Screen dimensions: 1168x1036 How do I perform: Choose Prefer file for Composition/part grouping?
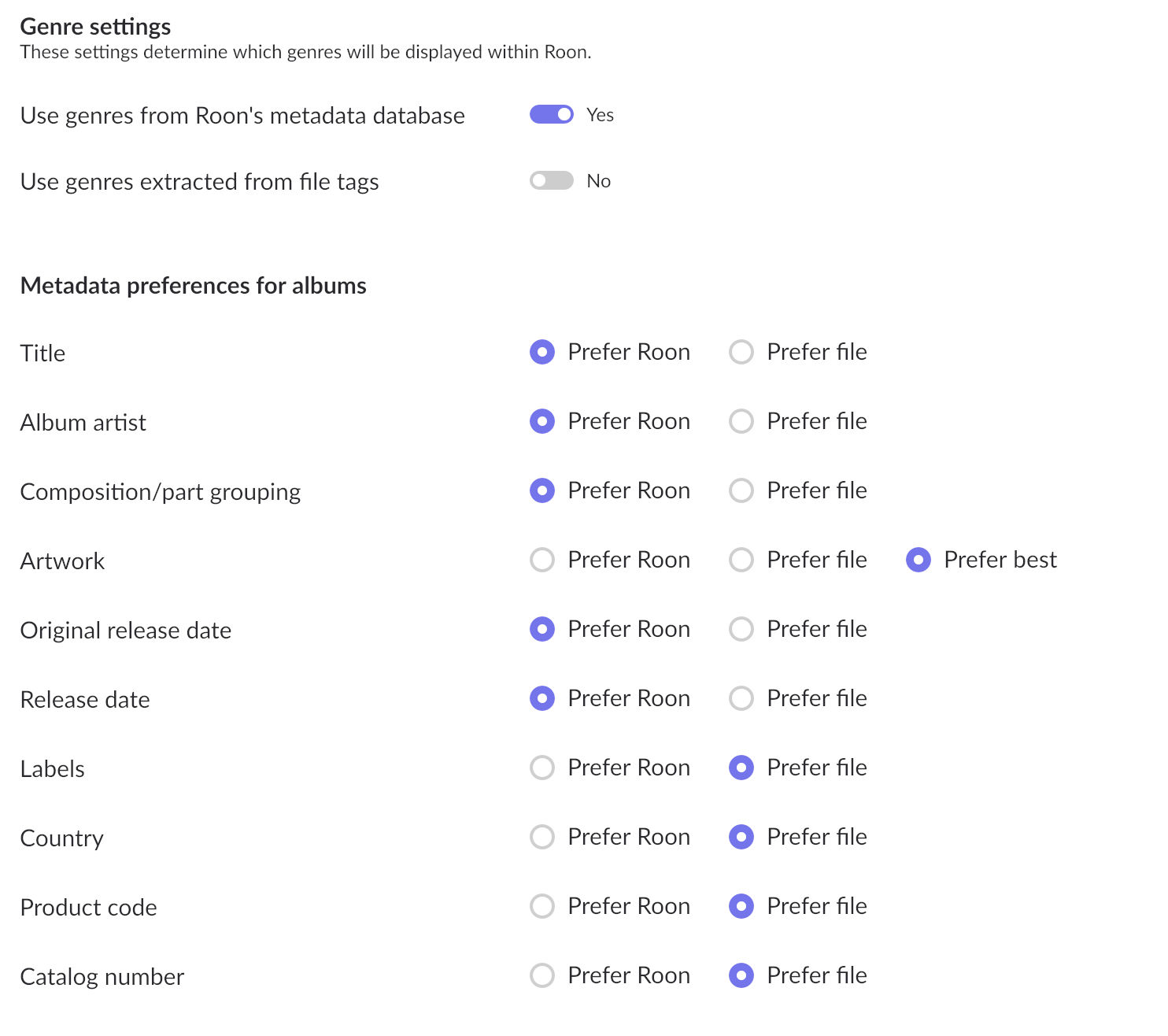coord(741,490)
